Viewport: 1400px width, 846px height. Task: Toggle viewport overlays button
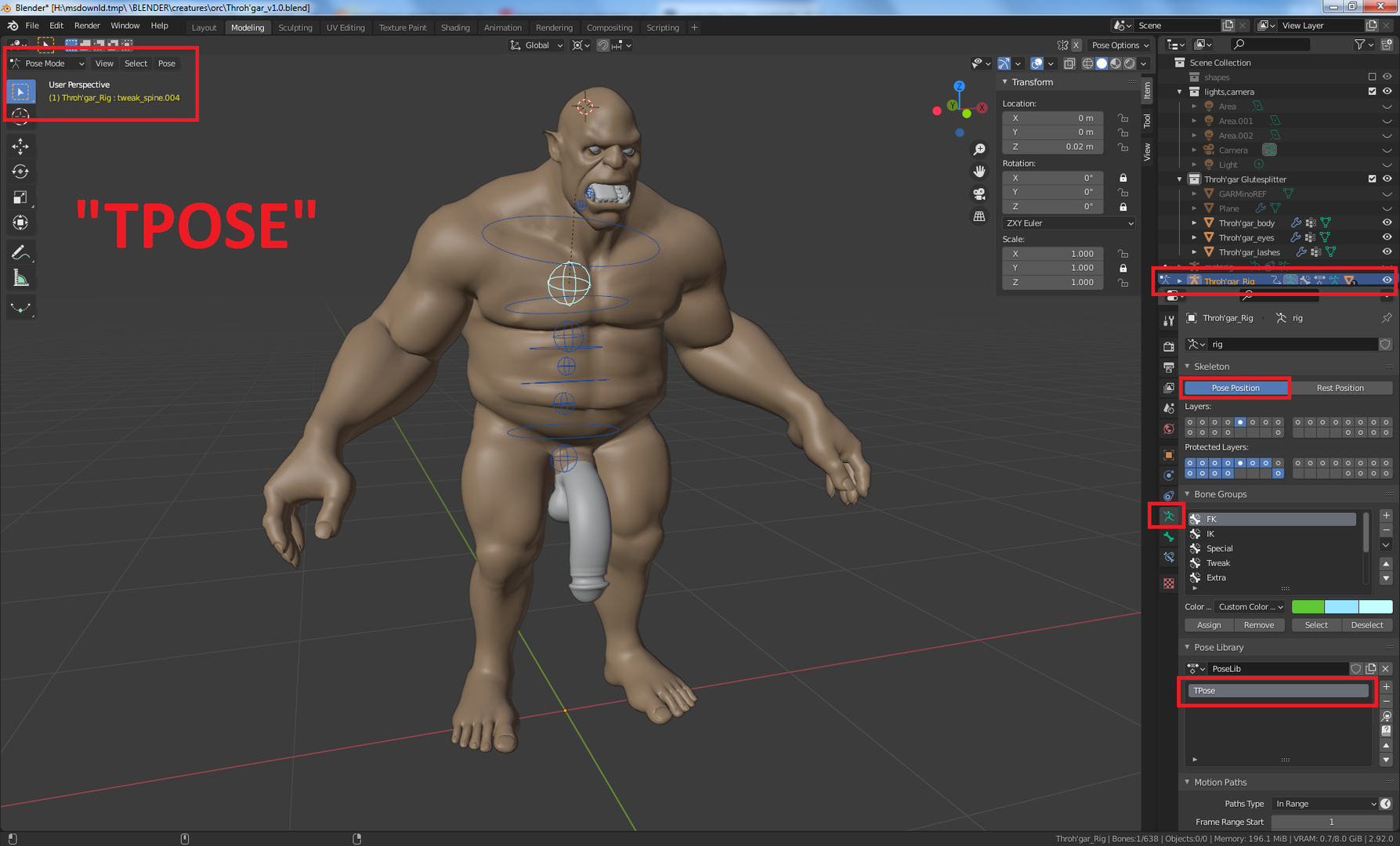(1036, 63)
